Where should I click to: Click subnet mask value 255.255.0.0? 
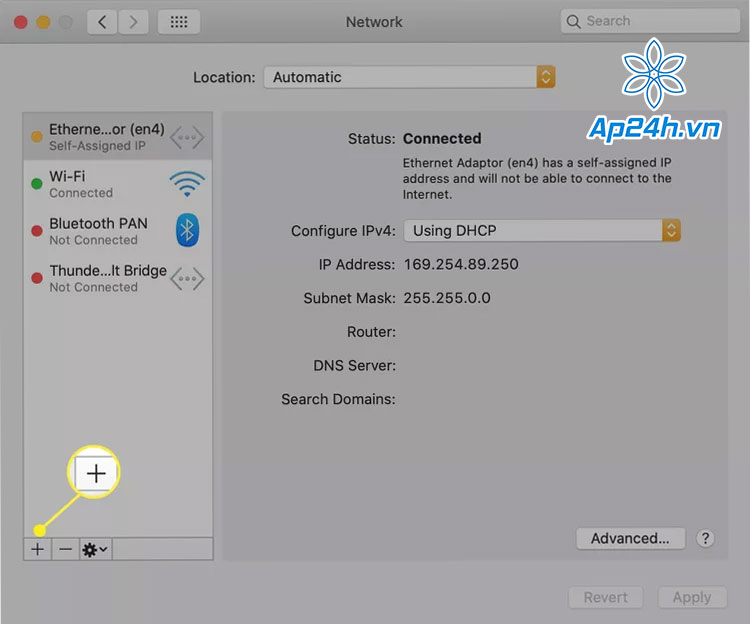pos(447,298)
